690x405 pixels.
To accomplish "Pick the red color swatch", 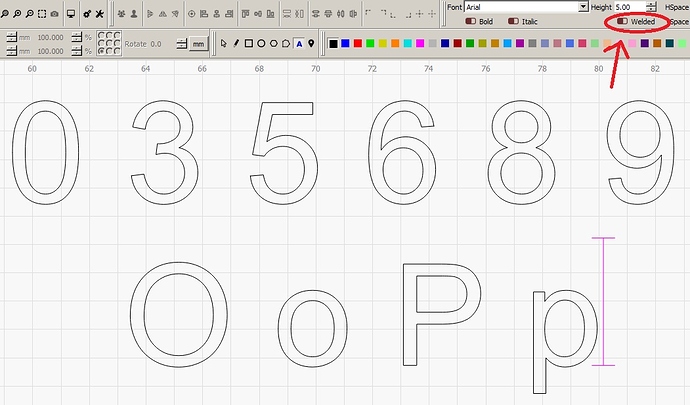I will click(358, 43).
